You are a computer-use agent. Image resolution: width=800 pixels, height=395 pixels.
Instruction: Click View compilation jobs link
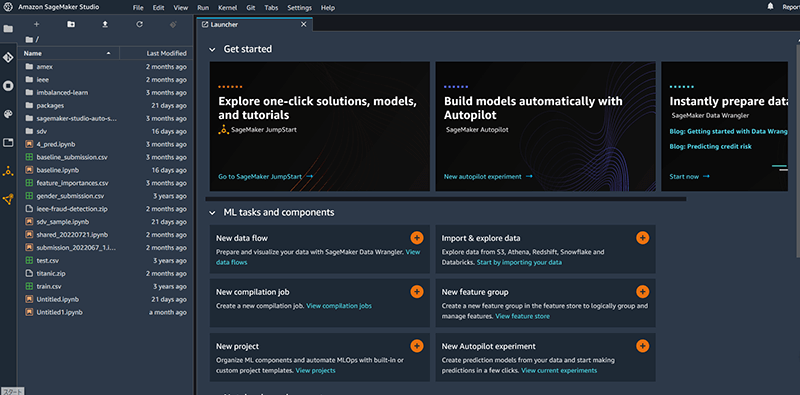339,306
